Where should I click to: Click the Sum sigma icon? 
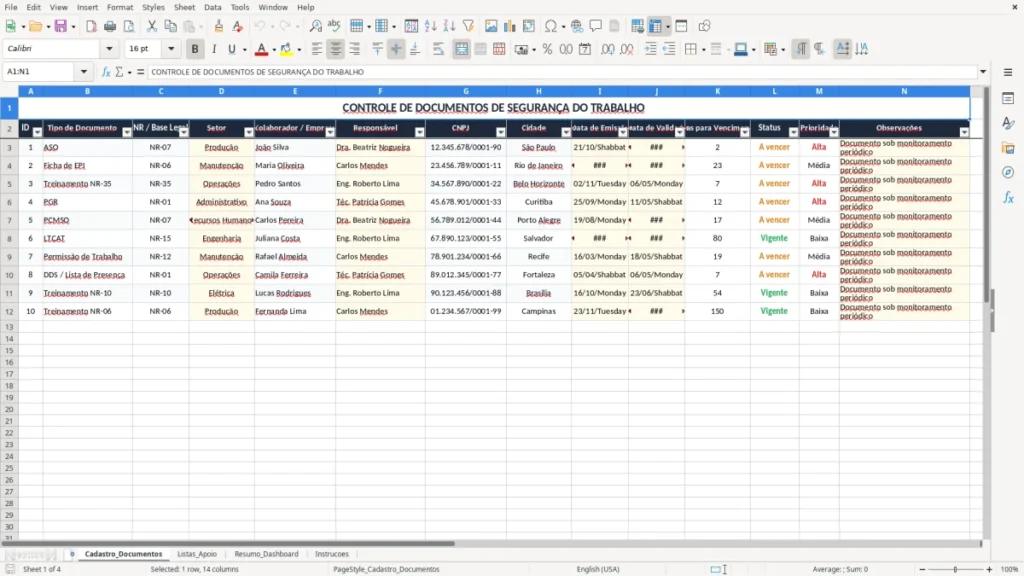119,72
